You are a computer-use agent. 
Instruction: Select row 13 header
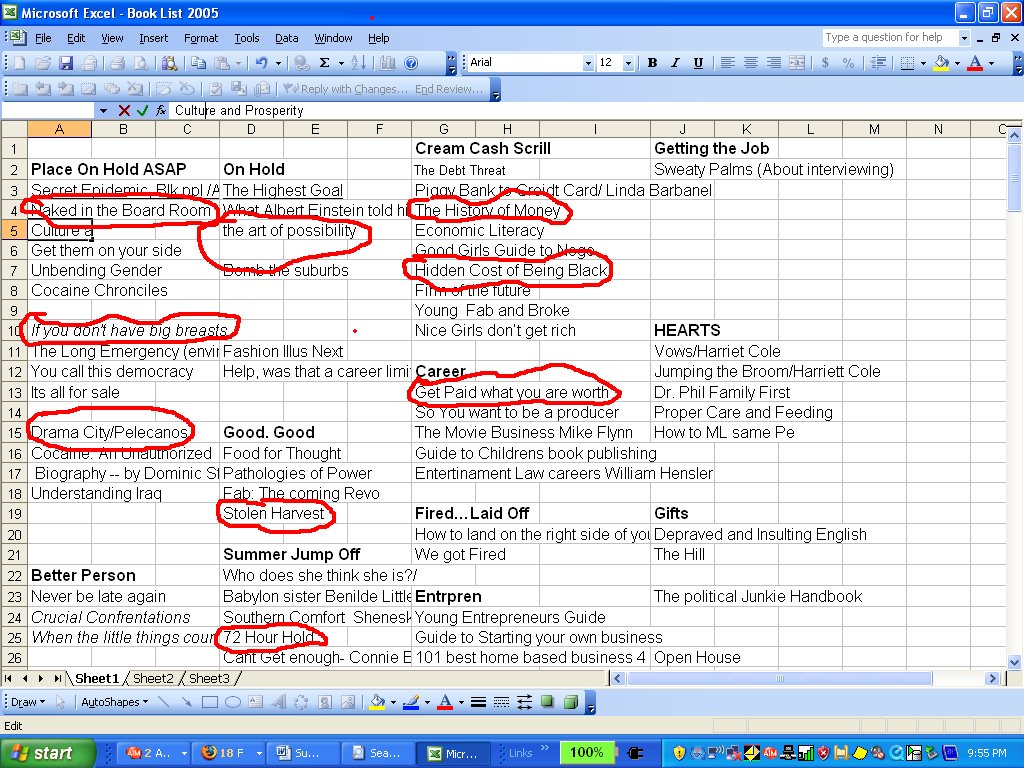14,392
